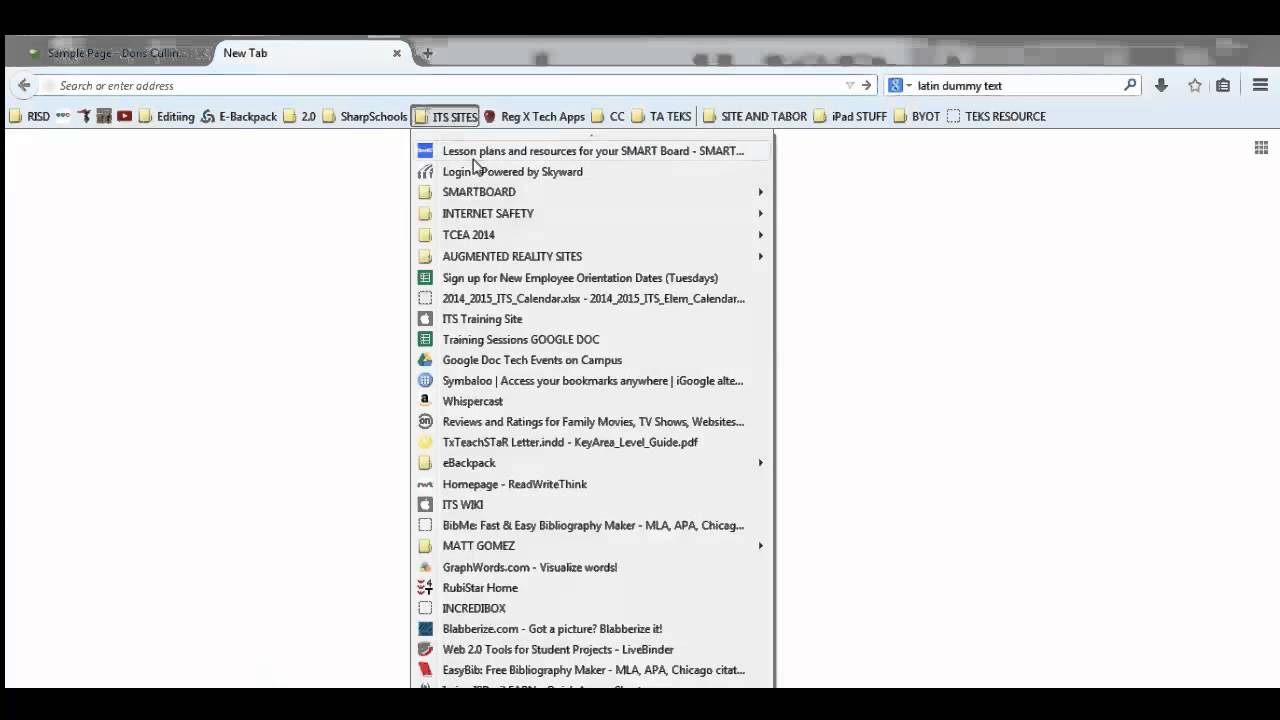Click the Google search engine icon

(x=896, y=85)
